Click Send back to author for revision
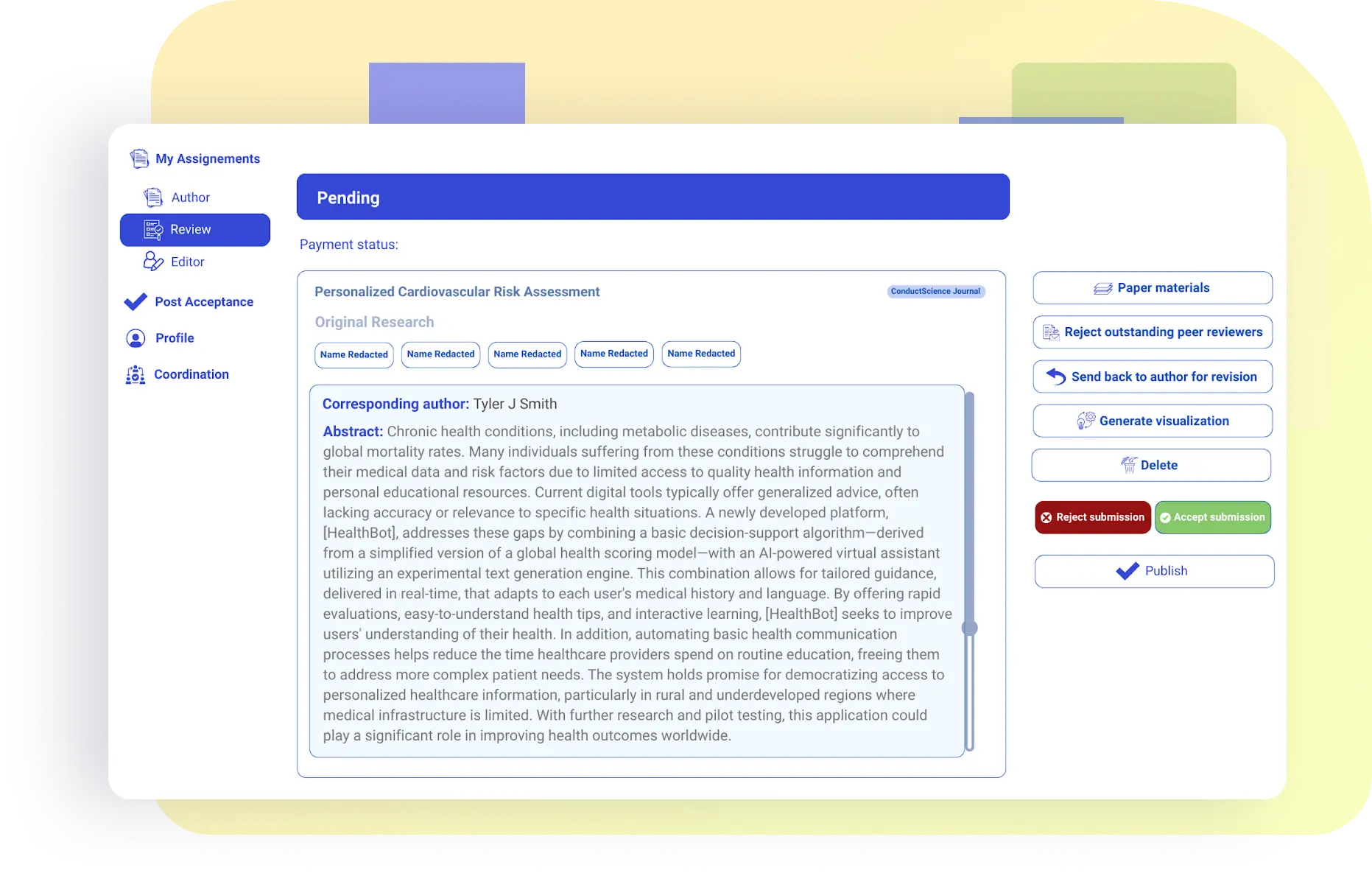This screenshot has height=876, width=1372. (x=1152, y=376)
